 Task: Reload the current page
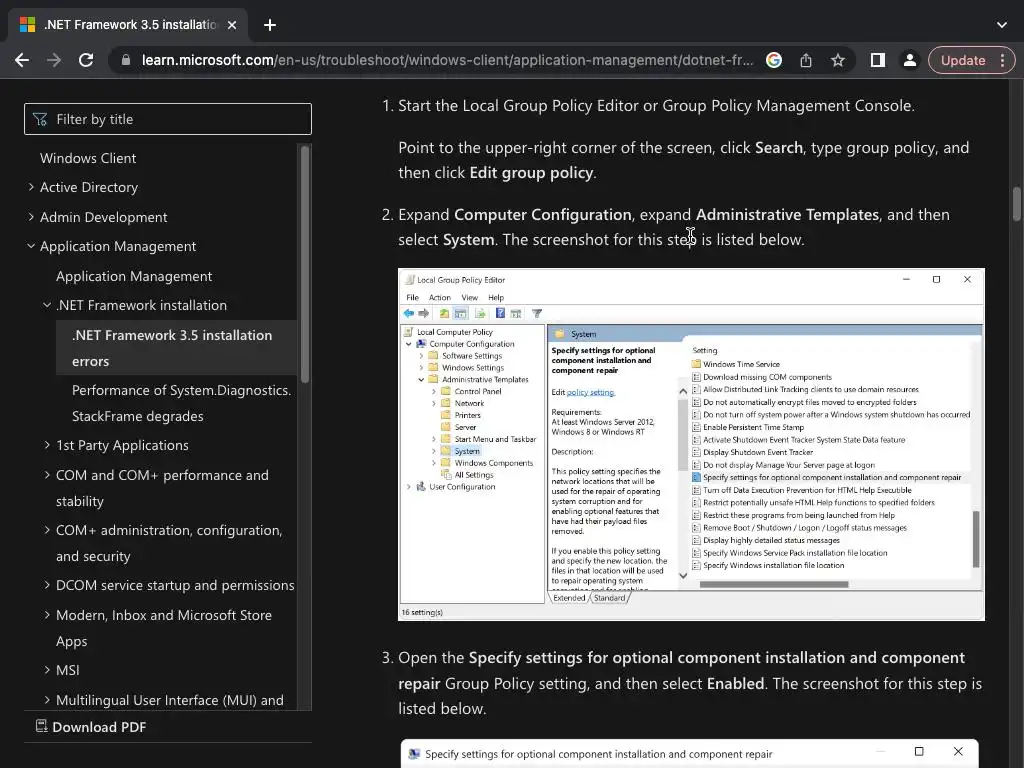tap(86, 60)
